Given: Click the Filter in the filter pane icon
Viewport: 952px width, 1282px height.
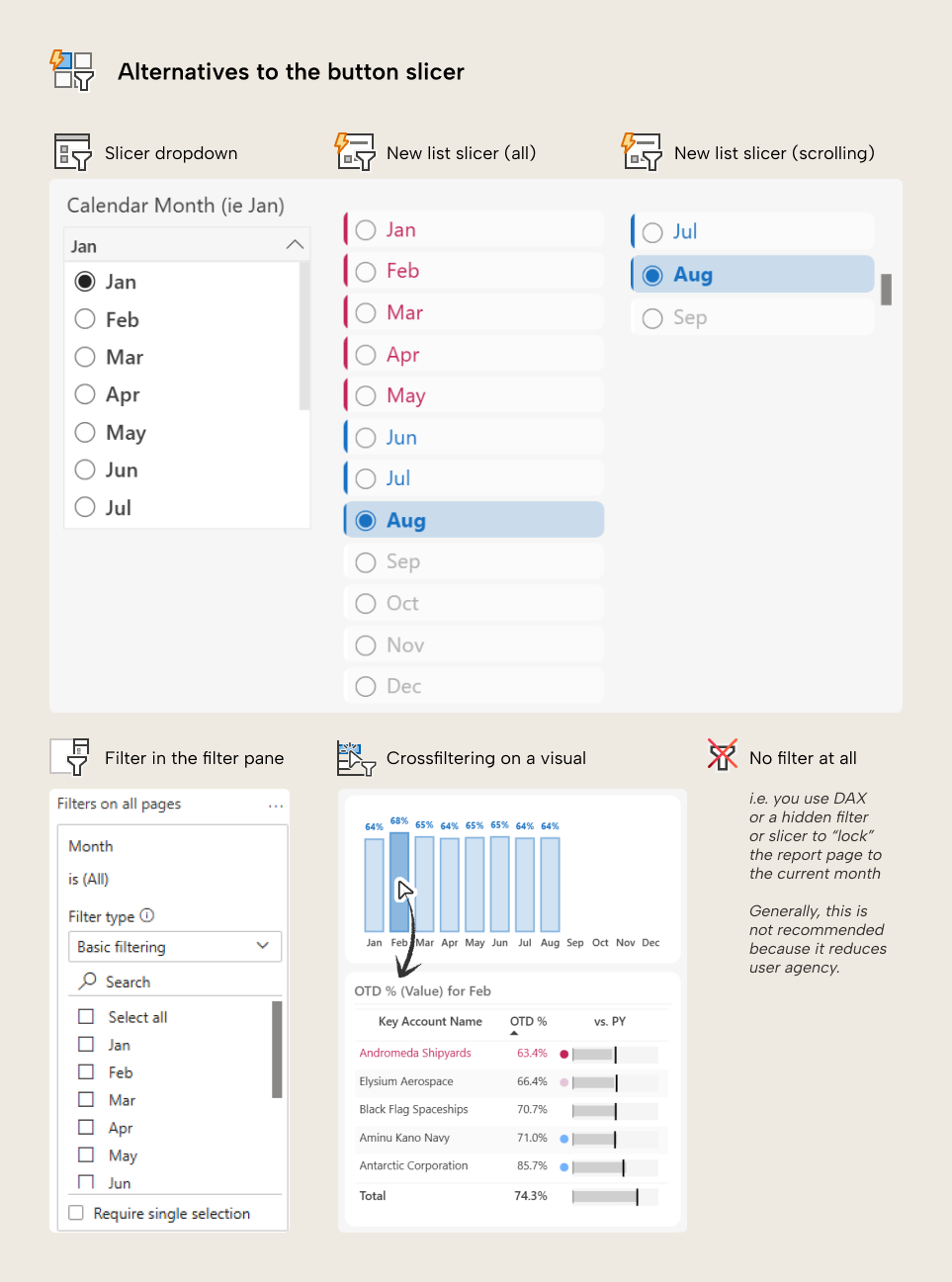Looking at the screenshot, I should (x=70, y=756).
